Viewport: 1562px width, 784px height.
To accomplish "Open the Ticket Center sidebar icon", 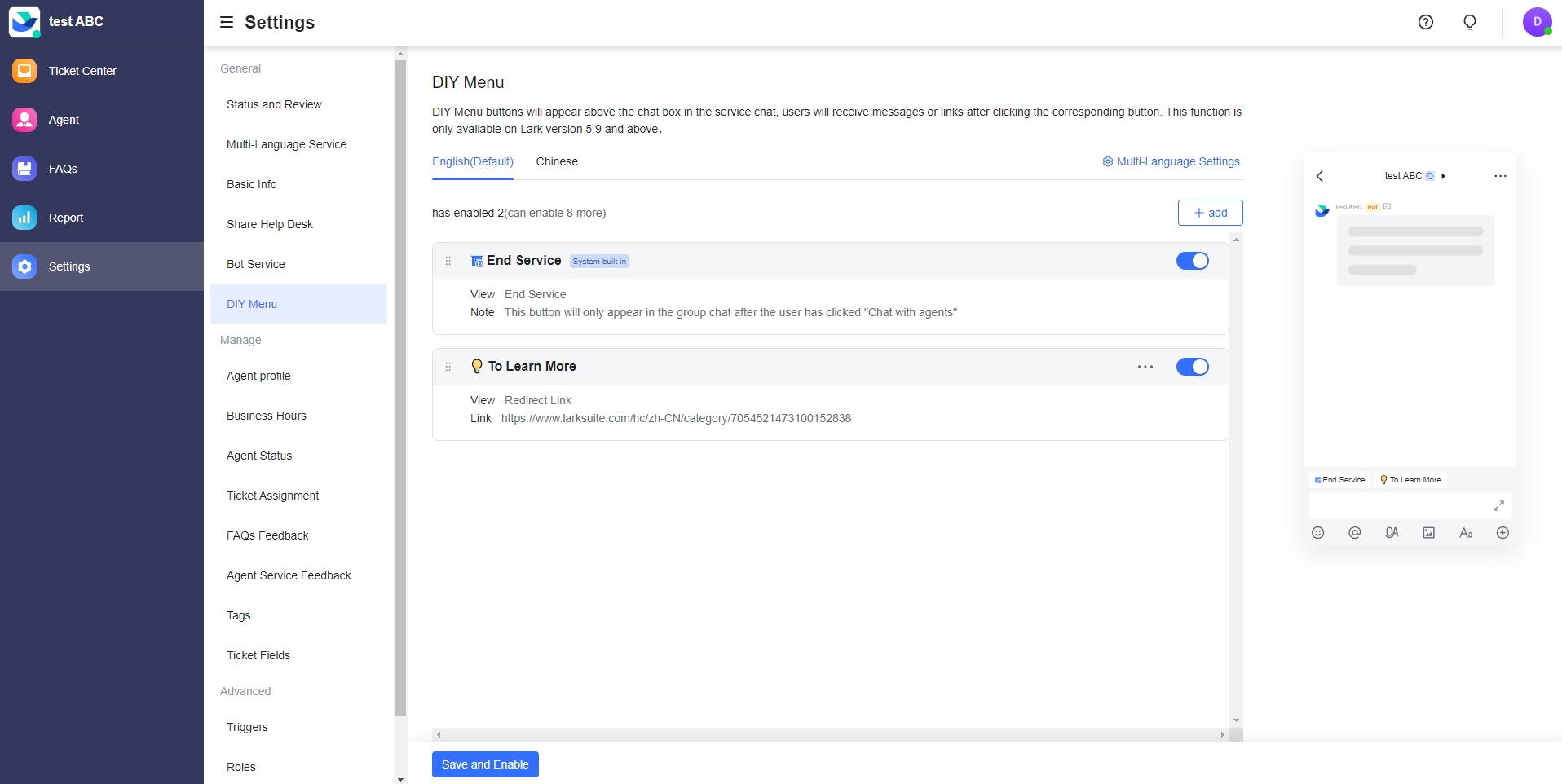I will click(24, 71).
